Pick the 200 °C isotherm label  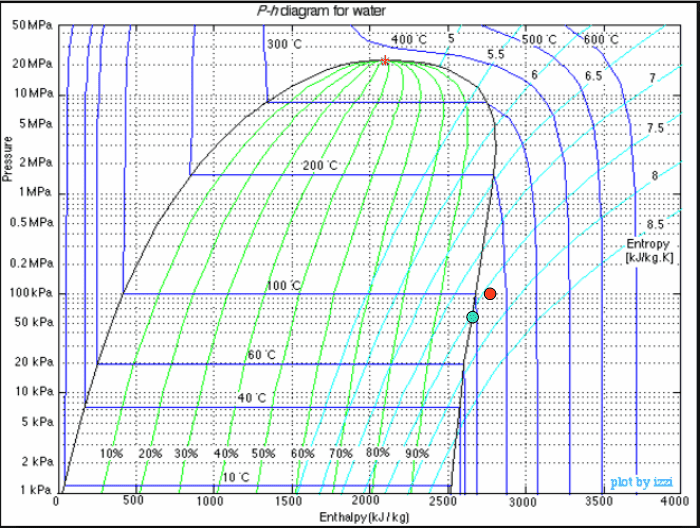[x=320, y=165]
